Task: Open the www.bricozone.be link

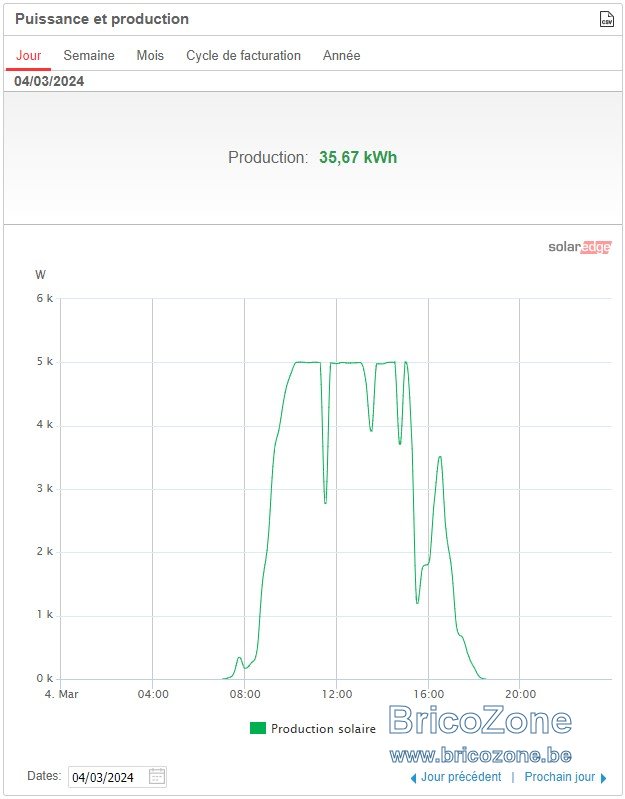Action: tap(480, 755)
